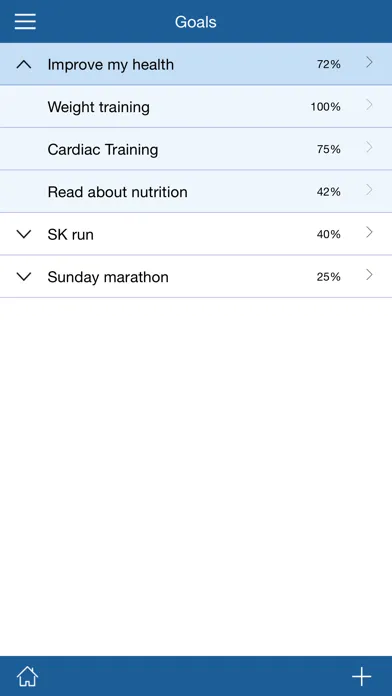Open details arrow for SK run
Image resolution: width=392 pixels, height=696 pixels.
coord(369,232)
